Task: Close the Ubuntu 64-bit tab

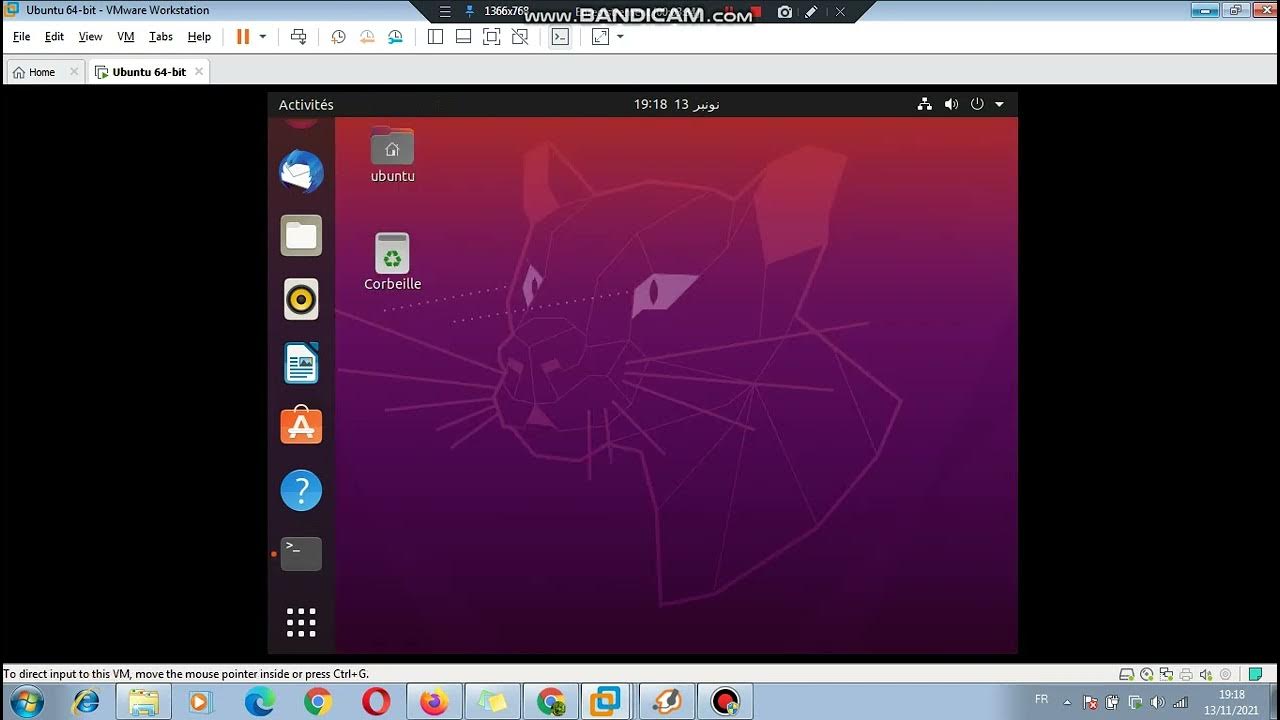Action: (x=199, y=72)
